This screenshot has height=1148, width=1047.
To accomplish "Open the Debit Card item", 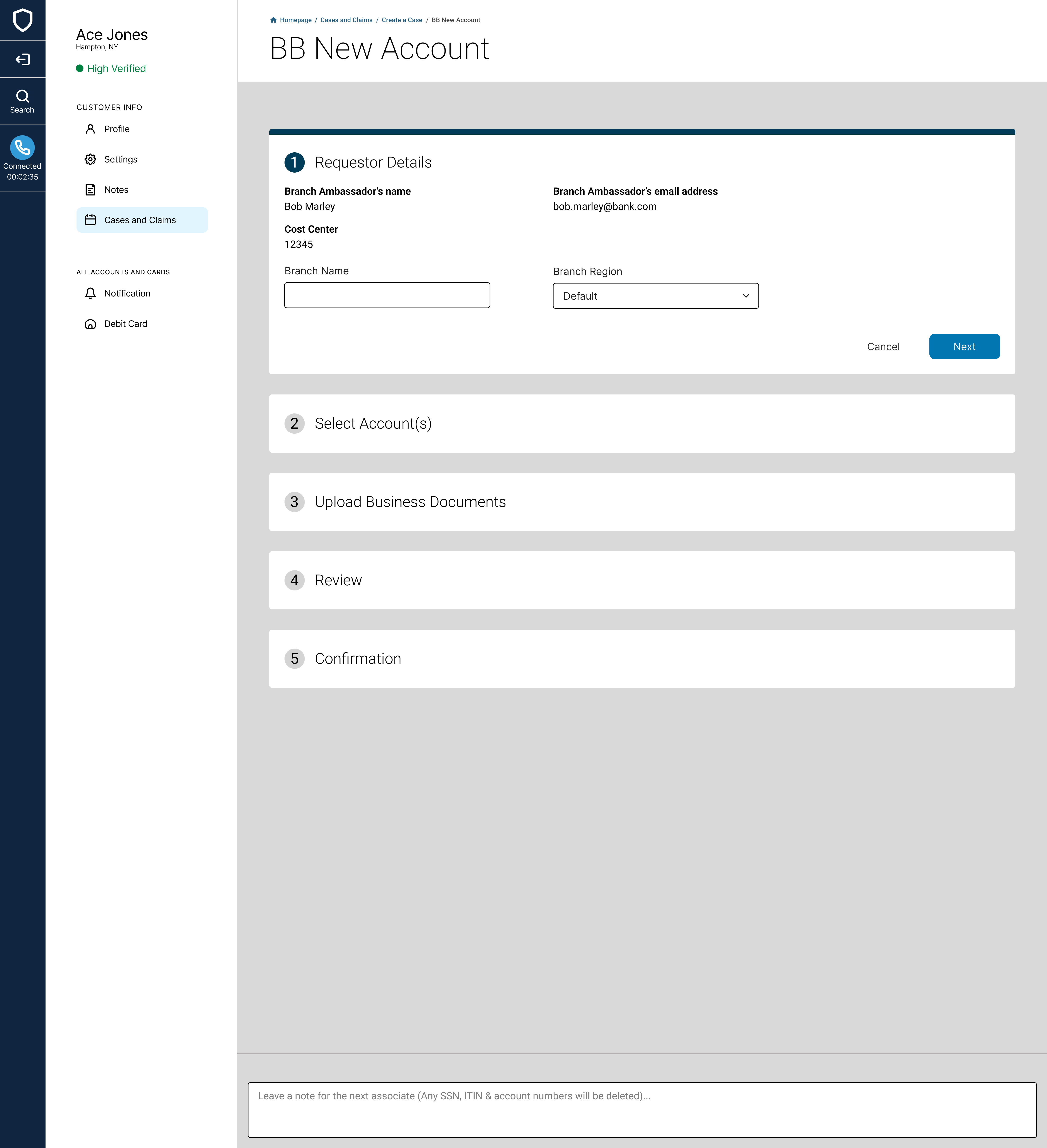I will (125, 323).
